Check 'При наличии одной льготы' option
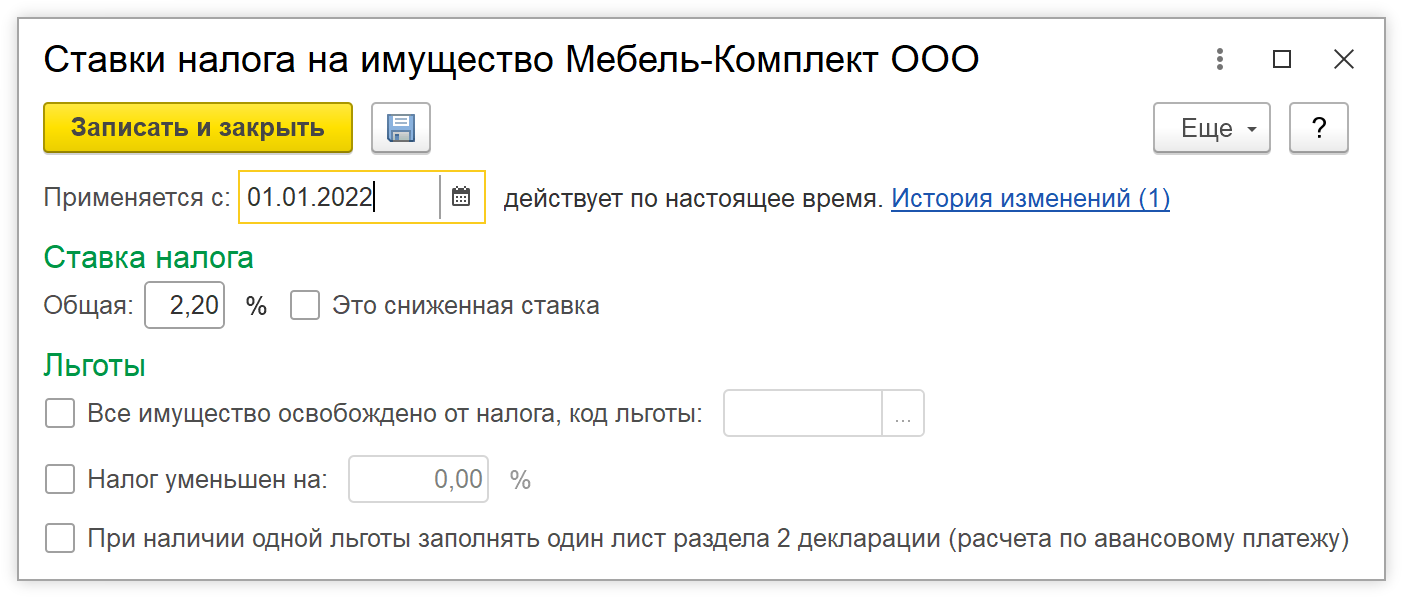Screen dimensions: 1402x597 click(x=60, y=540)
